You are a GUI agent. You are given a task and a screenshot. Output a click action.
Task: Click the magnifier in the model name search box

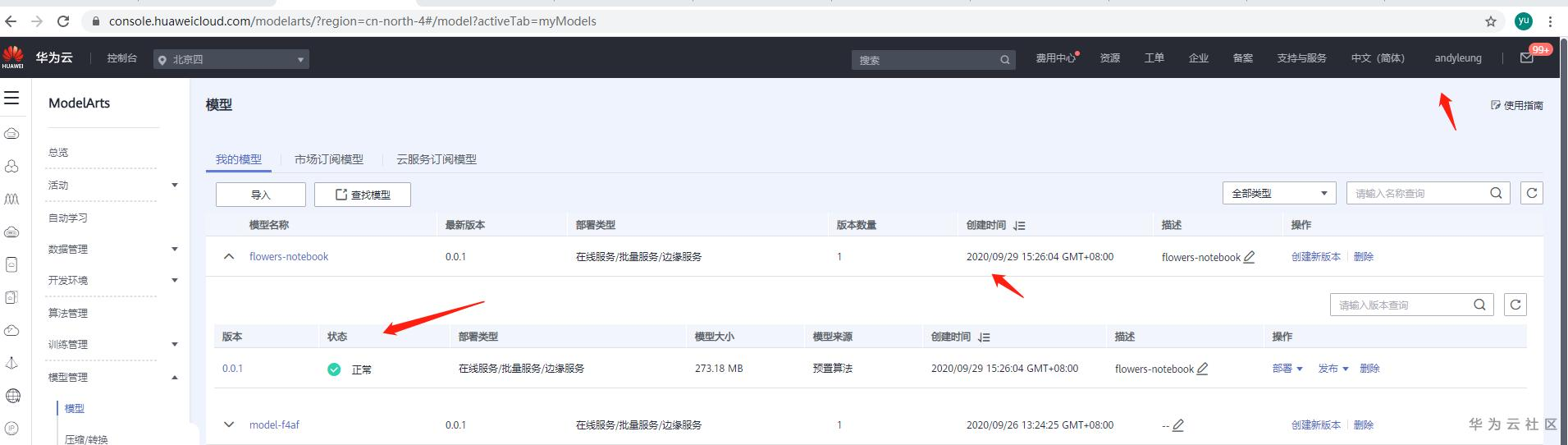(x=1496, y=193)
